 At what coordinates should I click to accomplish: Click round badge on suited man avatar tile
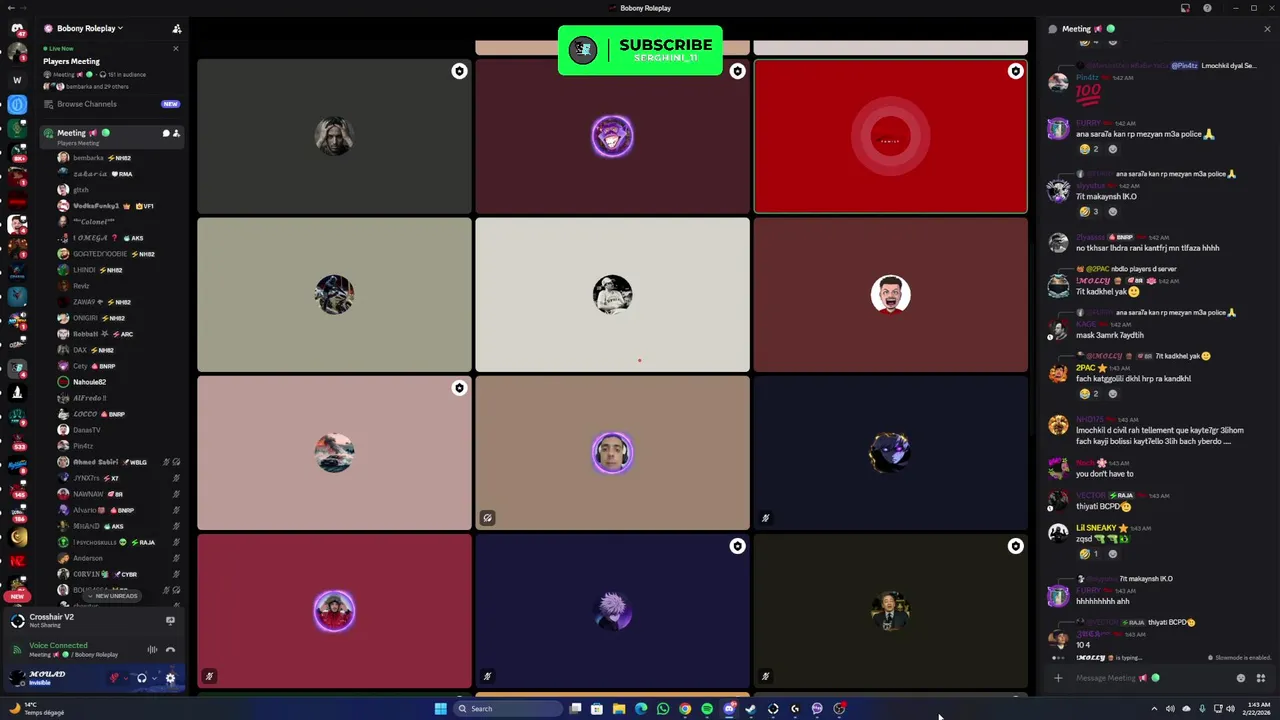coord(1015,546)
